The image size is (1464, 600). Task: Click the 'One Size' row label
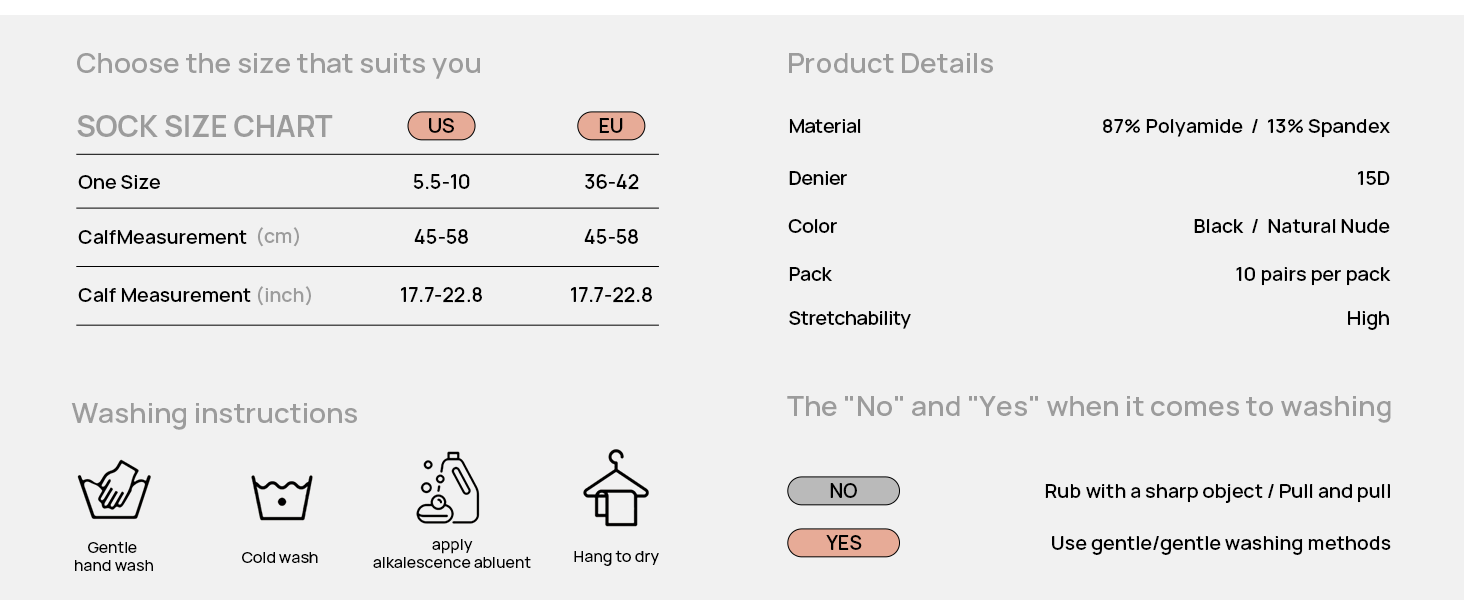click(x=119, y=182)
